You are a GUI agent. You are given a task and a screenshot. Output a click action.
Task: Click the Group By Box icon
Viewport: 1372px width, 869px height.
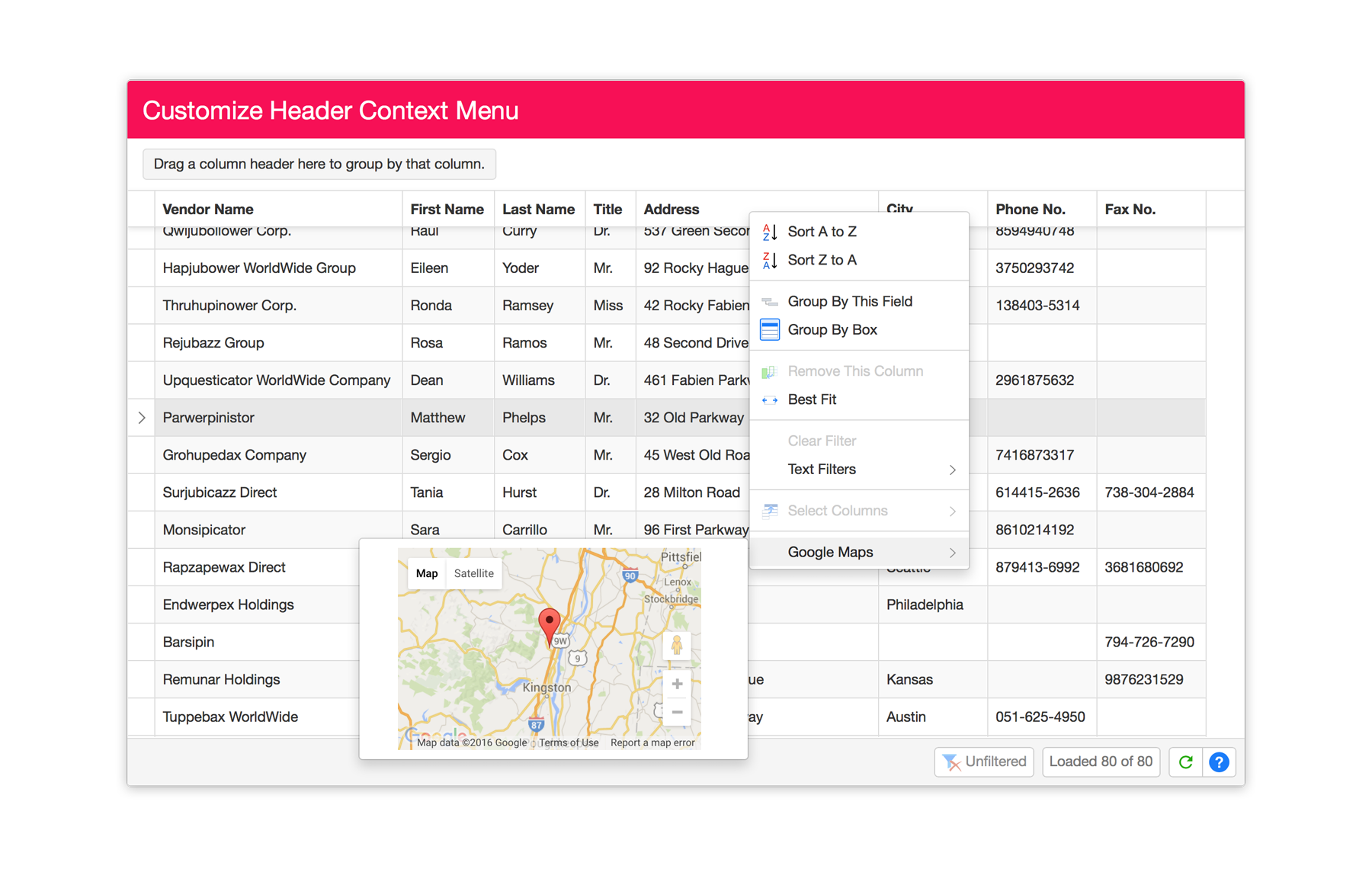coord(770,330)
